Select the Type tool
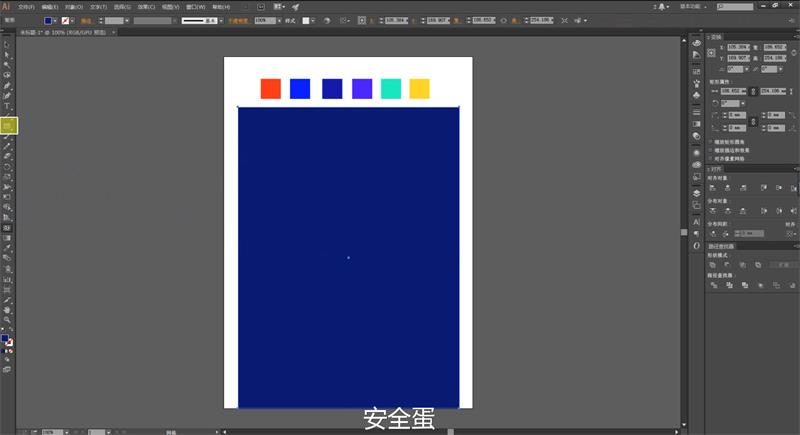This screenshot has height=435, width=800. click(x=7, y=106)
